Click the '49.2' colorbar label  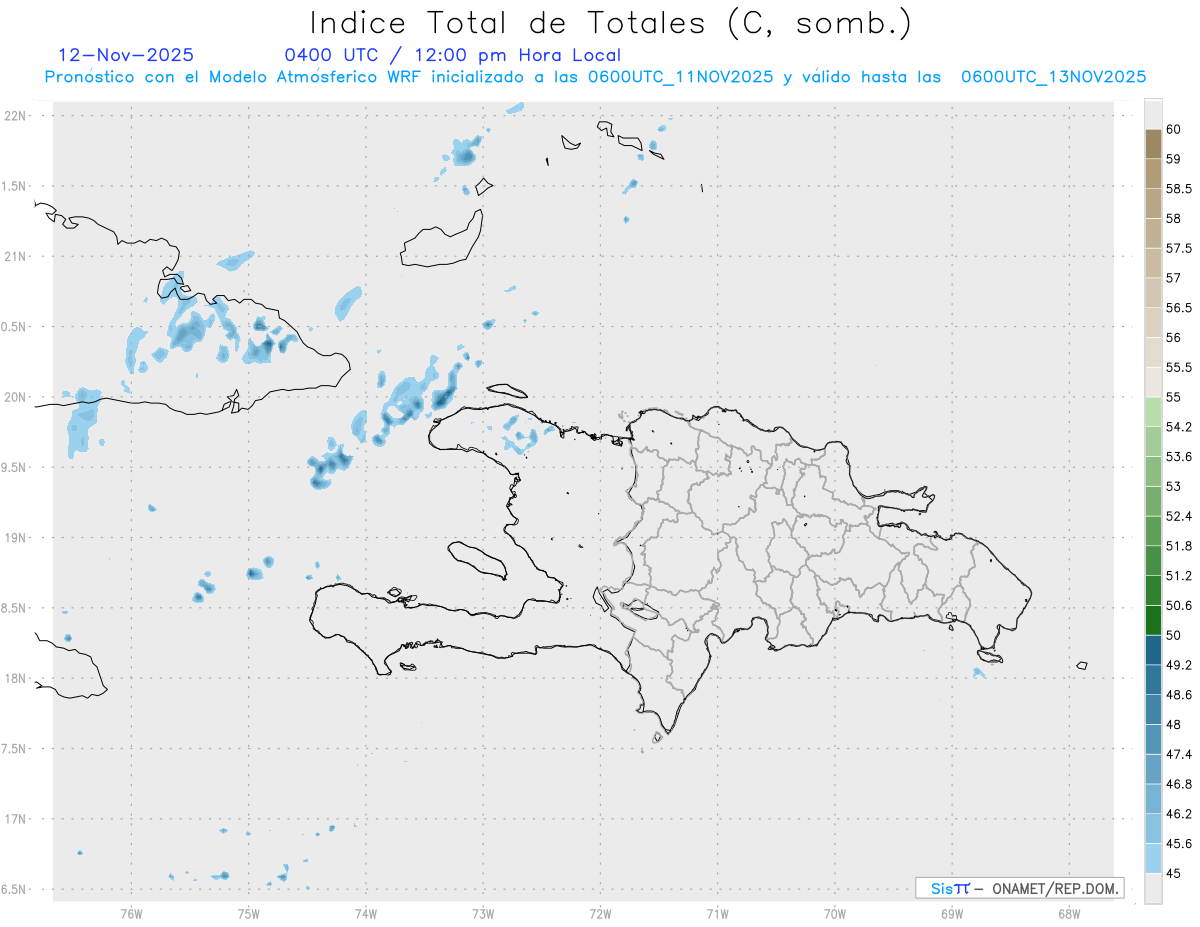pos(1180,665)
